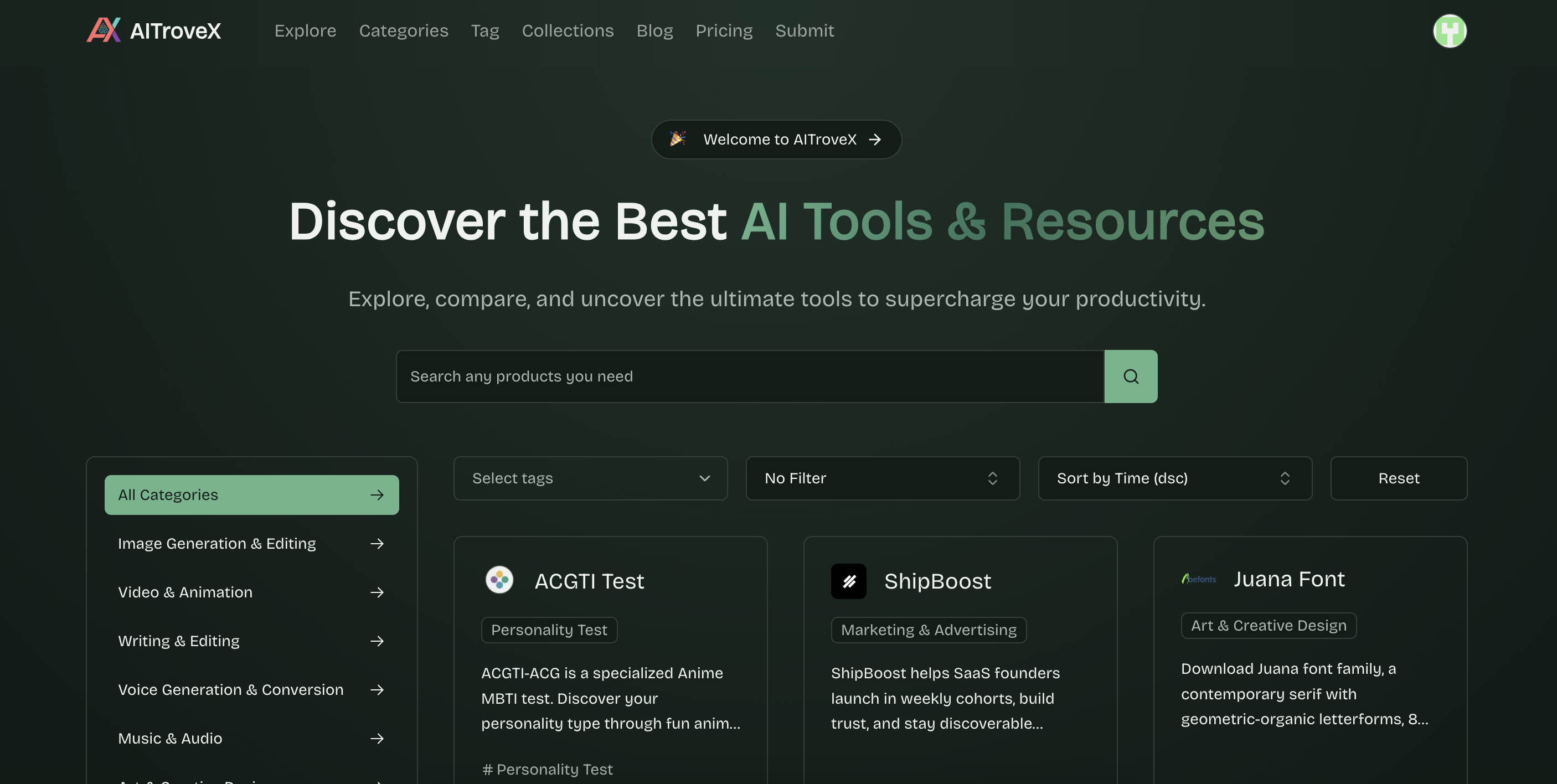This screenshot has width=1557, height=784.
Task: Open the user avatar menu
Action: [1450, 31]
